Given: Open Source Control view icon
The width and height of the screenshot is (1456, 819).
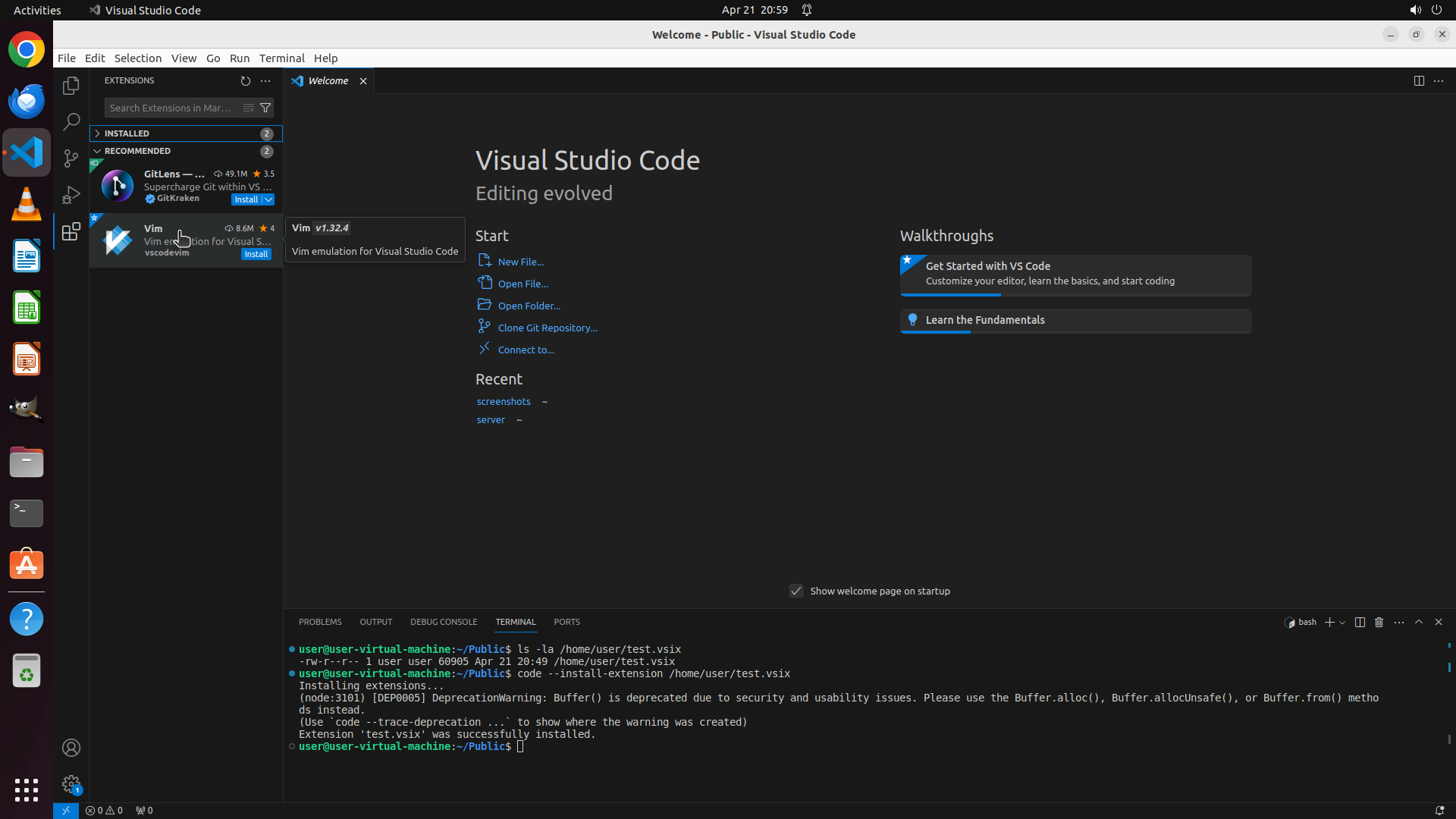Looking at the screenshot, I should [71, 158].
